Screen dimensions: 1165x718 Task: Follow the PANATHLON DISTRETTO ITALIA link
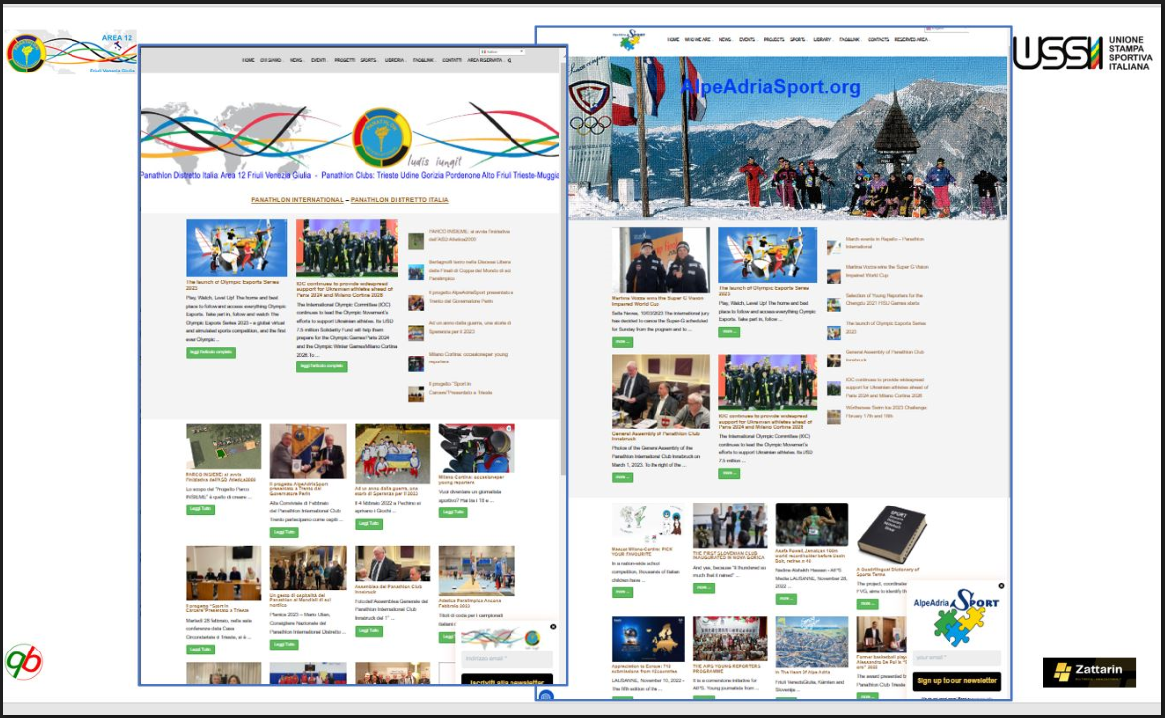400,200
